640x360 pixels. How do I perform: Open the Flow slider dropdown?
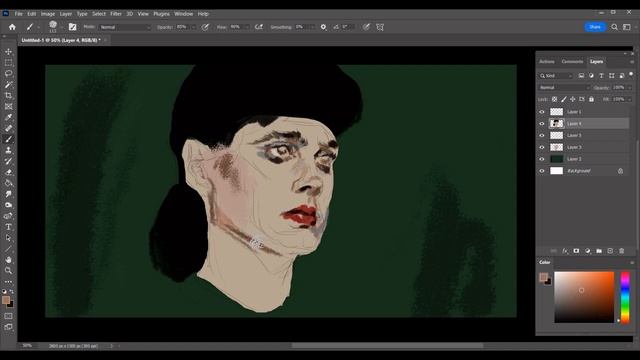tap(247, 27)
